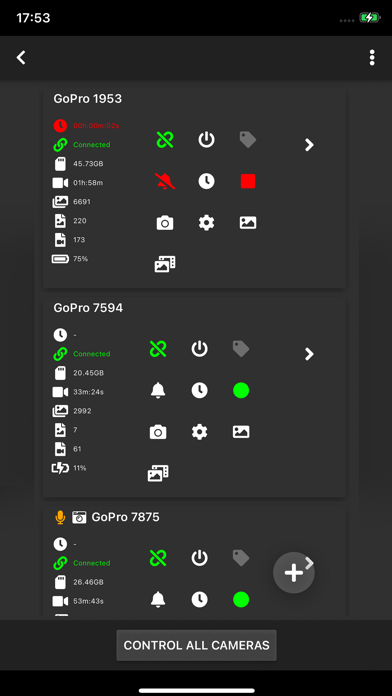Select the 220 photo file count
Image resolution: width=392 pixels, height=696 pixels.
click(x=80, y=221)
